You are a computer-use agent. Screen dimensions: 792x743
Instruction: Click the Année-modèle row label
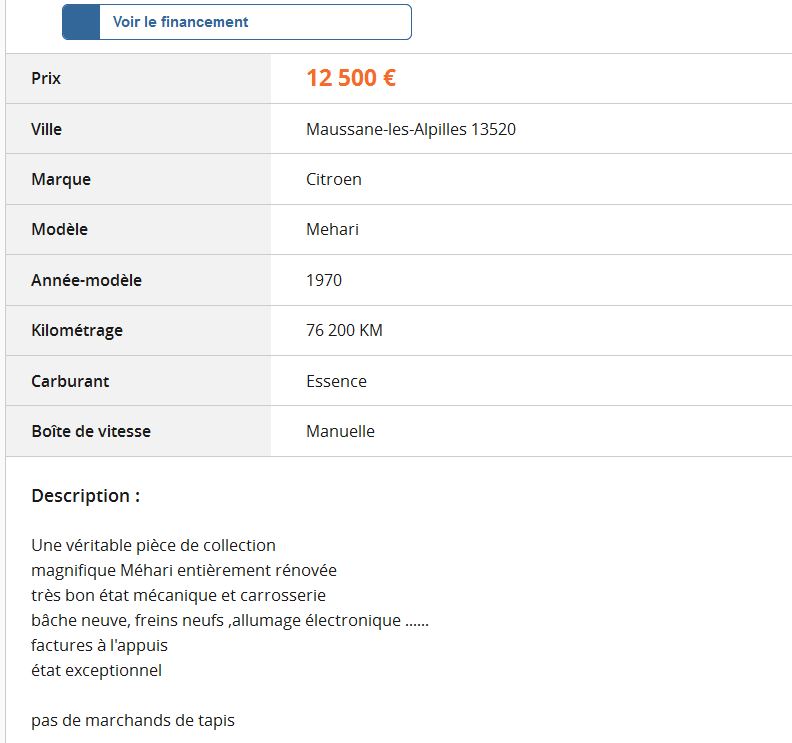86,280
